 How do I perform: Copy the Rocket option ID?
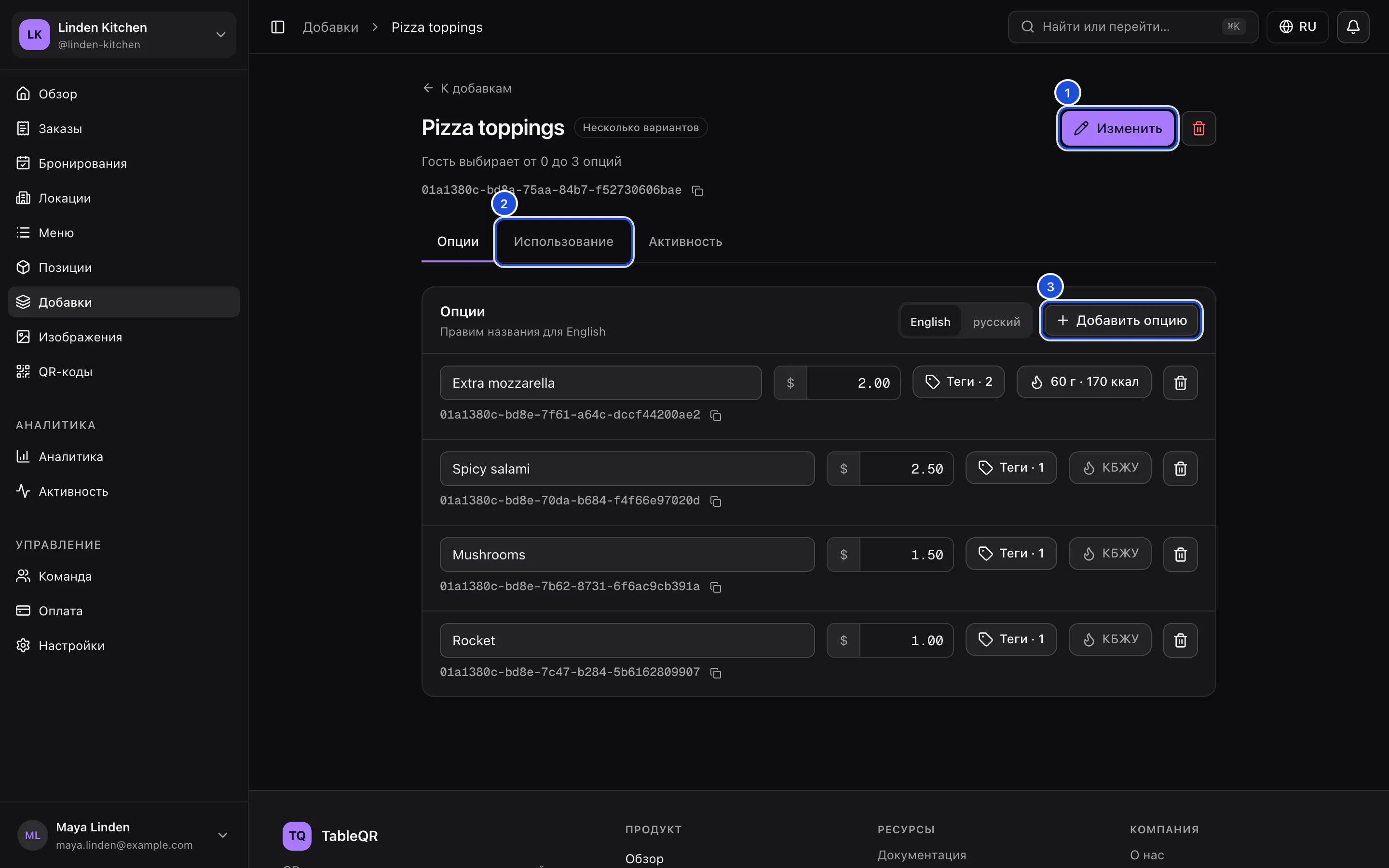click(x=715, y=673)
